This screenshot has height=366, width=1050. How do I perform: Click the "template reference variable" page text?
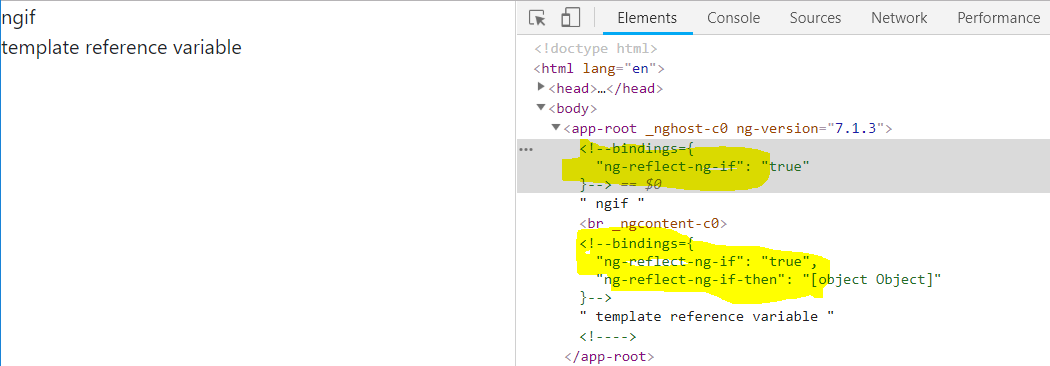(x=121, y=48)
